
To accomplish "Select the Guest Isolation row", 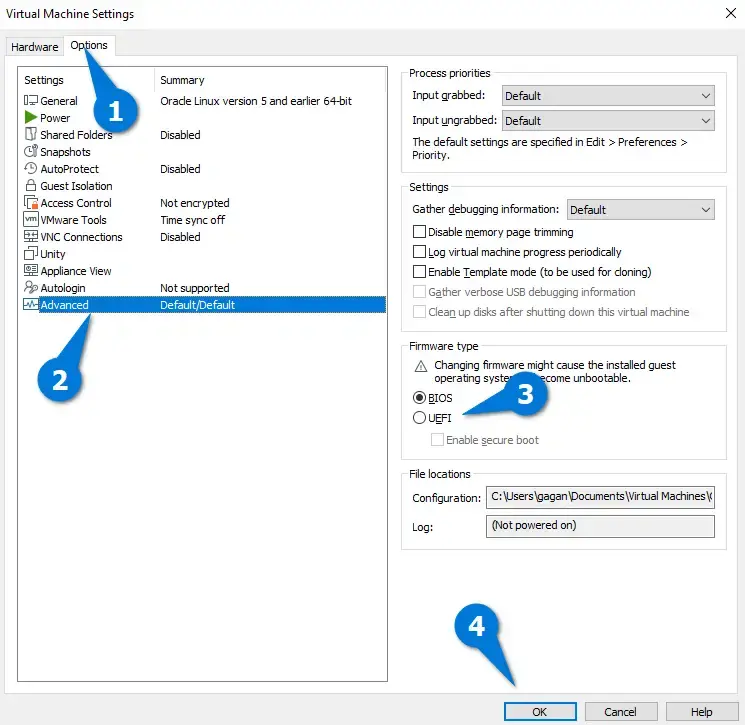I will coord(204,186).
